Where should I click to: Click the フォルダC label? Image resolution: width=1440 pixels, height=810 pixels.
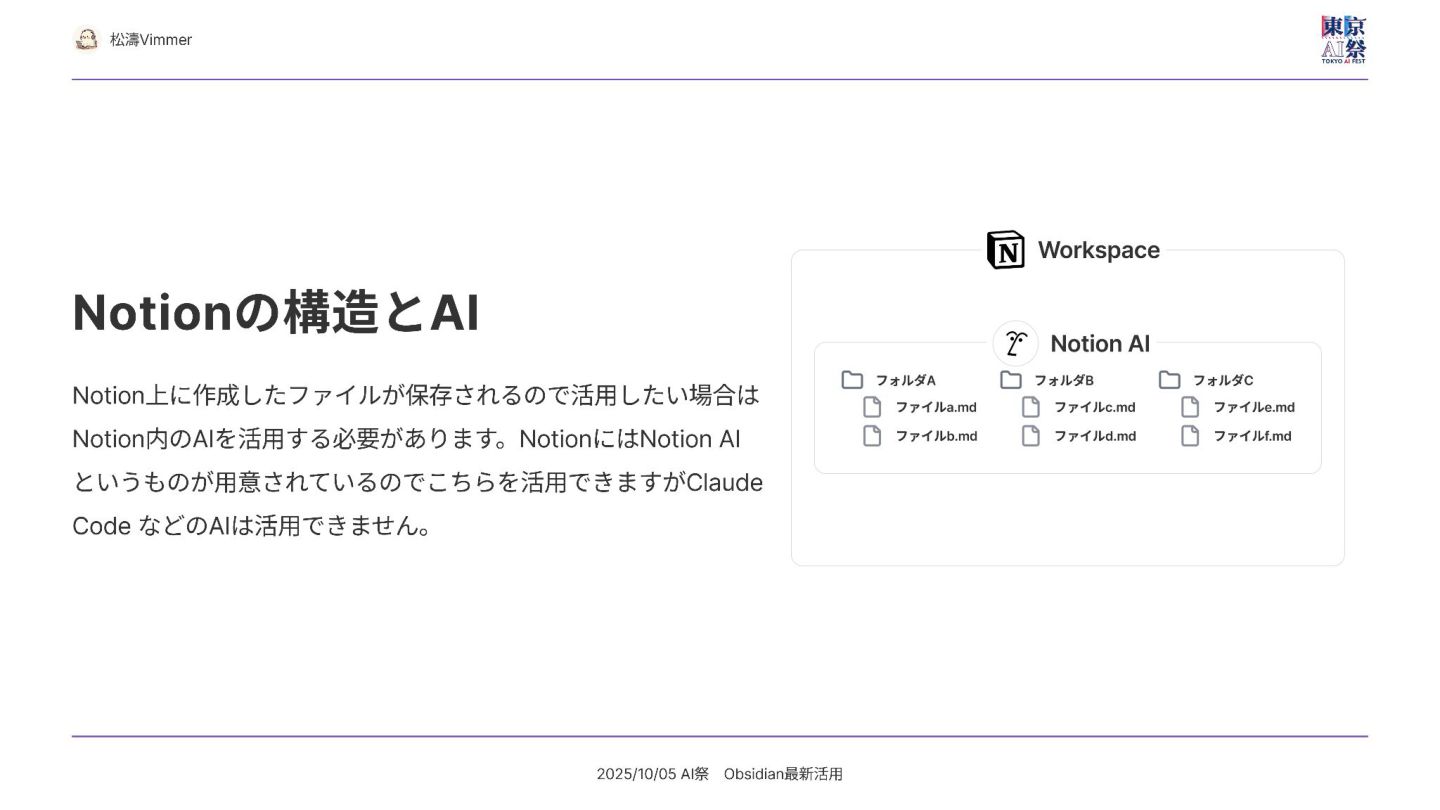pyautogui.click(x=1223, y=380)
